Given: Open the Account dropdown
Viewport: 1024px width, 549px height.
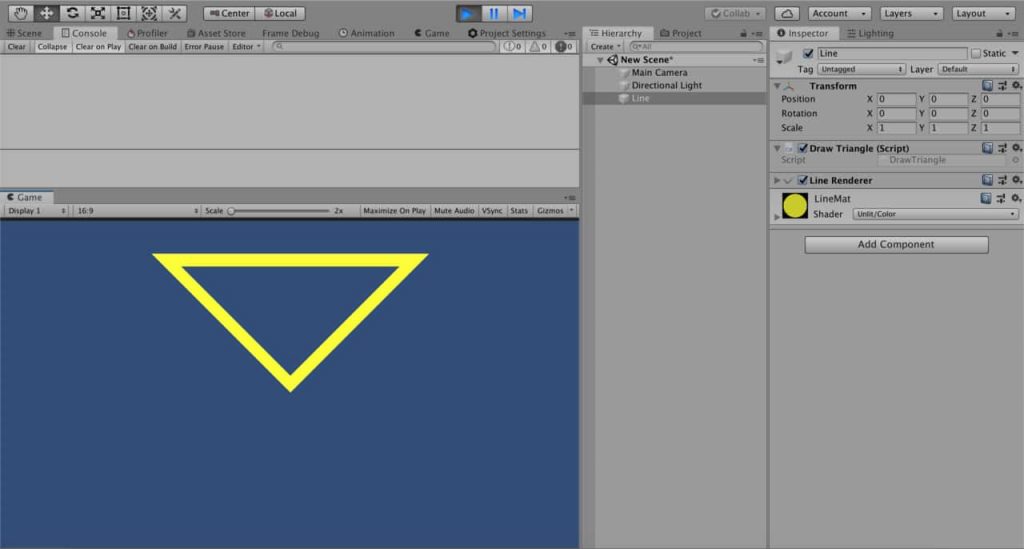Looking at the screenshot, I should 839,13.
